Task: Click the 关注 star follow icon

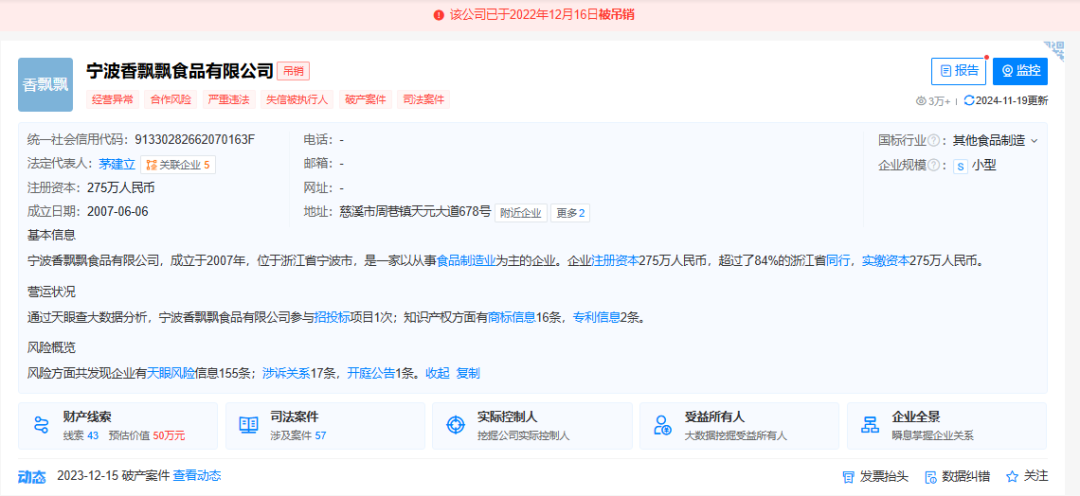Action: click(1012, 476)
